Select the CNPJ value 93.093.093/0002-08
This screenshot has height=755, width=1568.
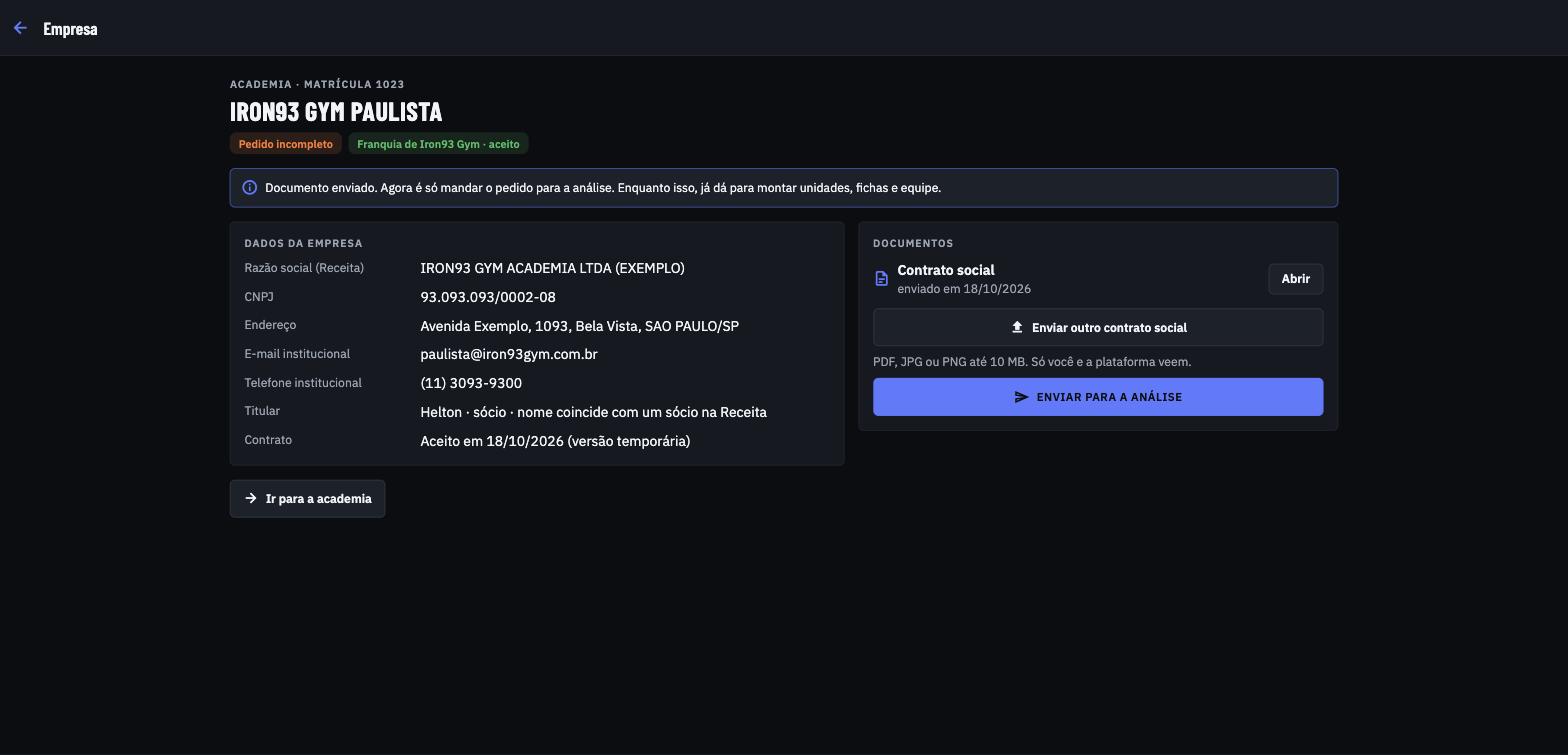(488, 297)
